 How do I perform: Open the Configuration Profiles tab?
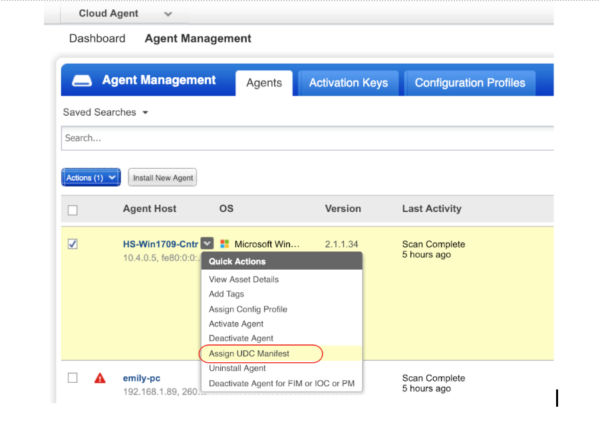[470, 83]
